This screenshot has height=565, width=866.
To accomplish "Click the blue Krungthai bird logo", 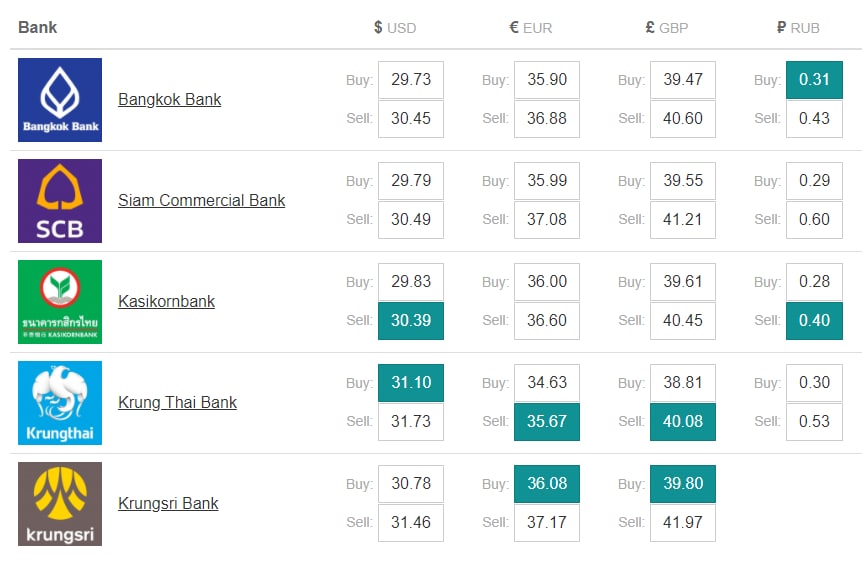I will pos(60,403).
